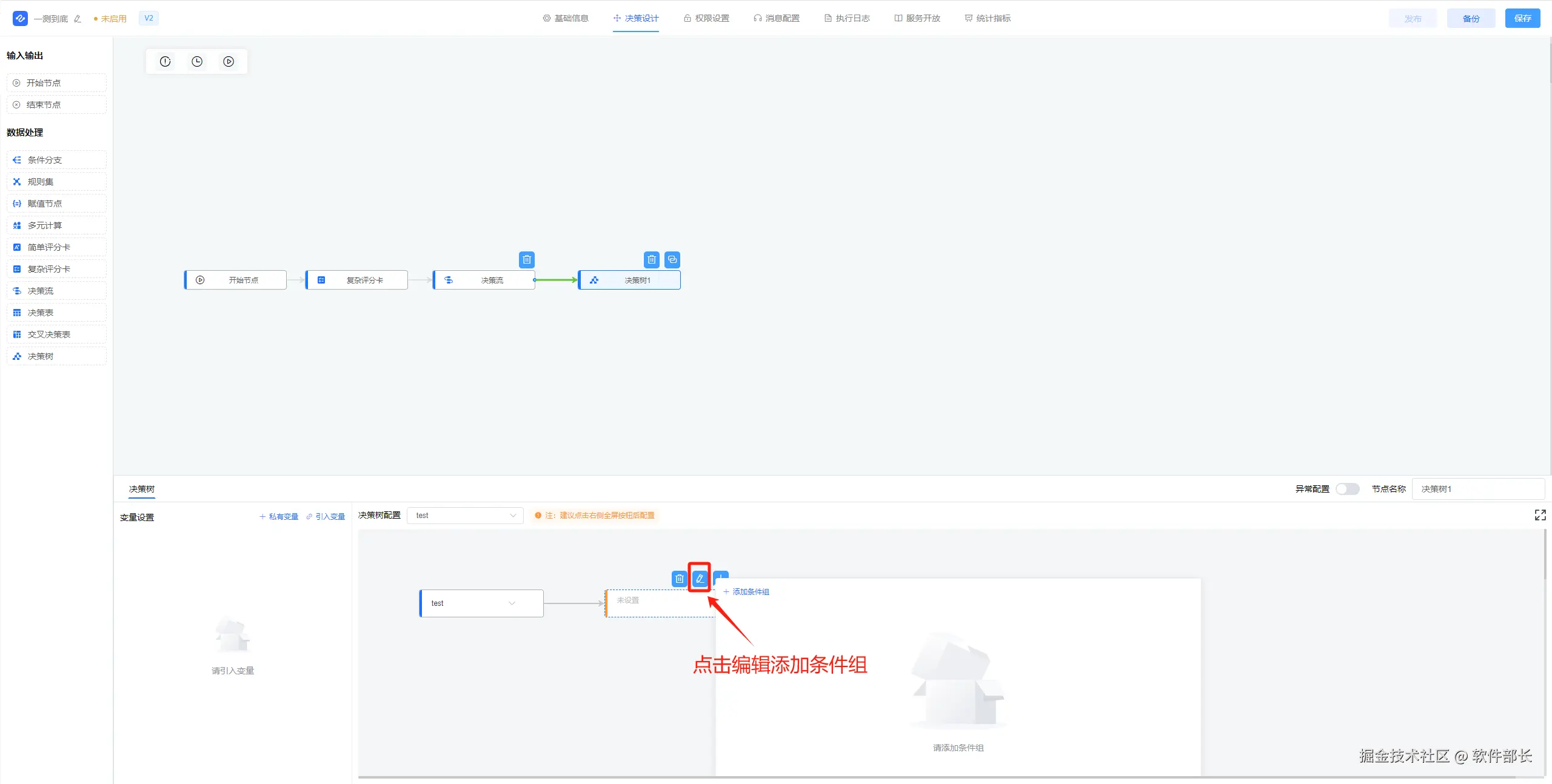Click the copy icon above 决策树1 node

pos(672,260)
